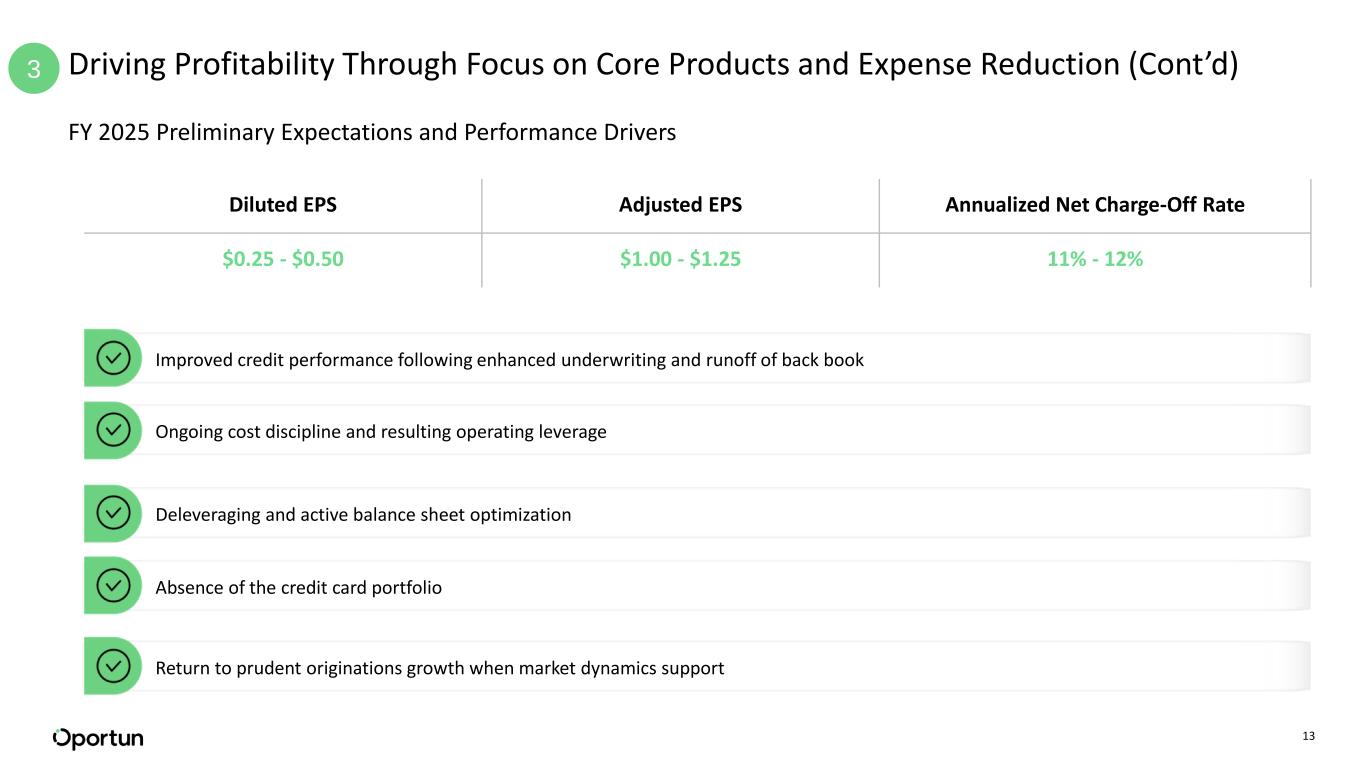Click checkmark icon beside ongoing cost discipline
Viewport: 1365px width, 768px height.
pyautogui.click(x=114, y=430)
